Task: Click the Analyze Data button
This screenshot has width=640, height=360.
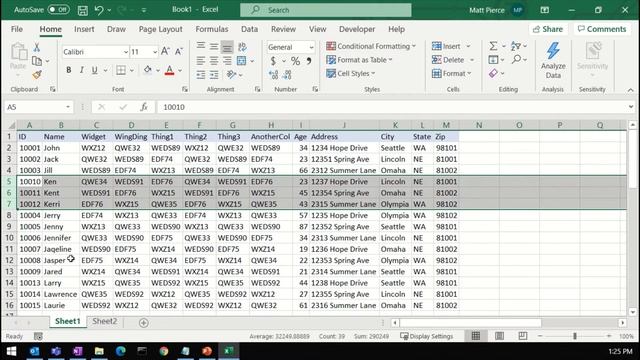Action: pos(553,60)
